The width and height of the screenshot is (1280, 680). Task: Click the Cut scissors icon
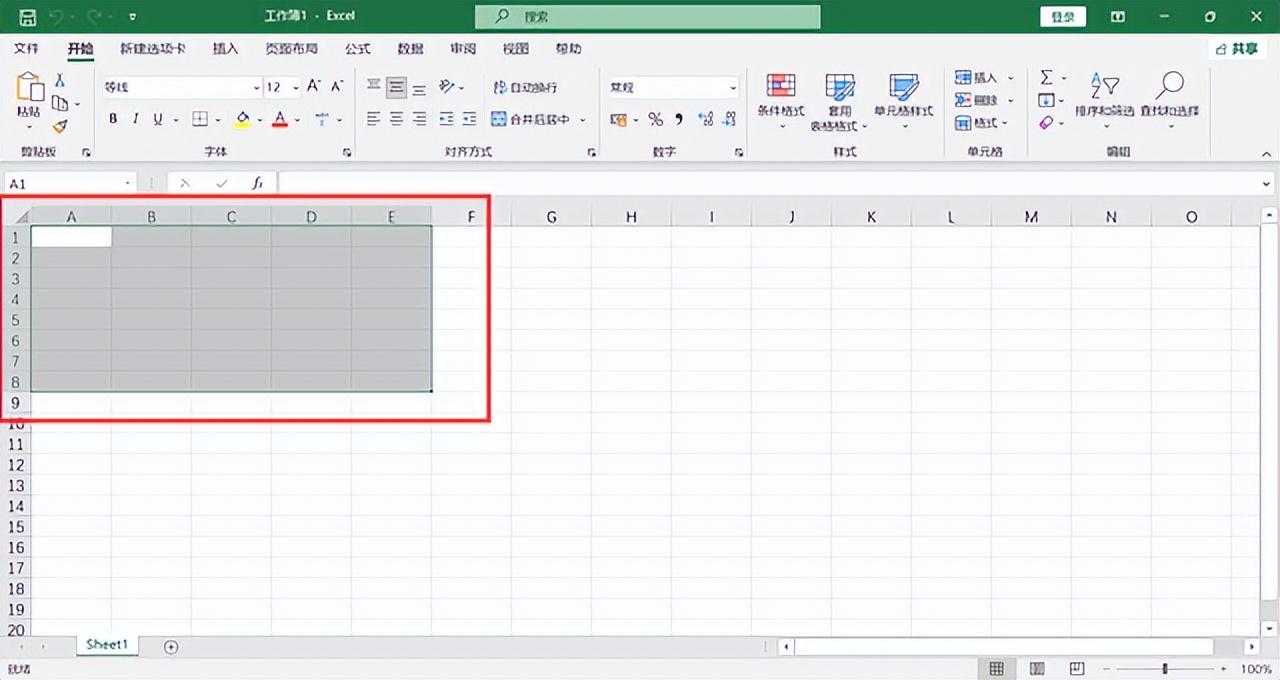point(60,81)
